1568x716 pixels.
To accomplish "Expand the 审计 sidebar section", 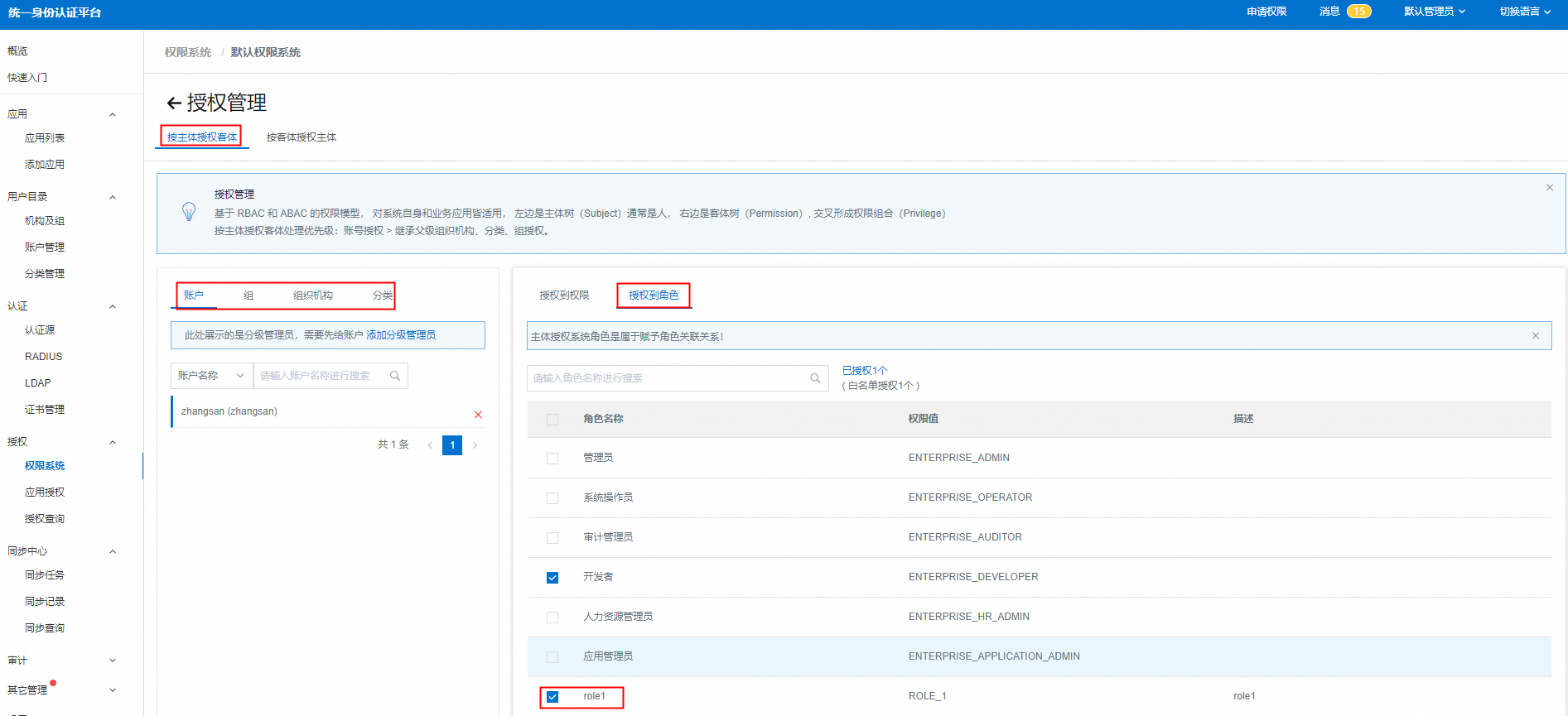I will (113, 661).
